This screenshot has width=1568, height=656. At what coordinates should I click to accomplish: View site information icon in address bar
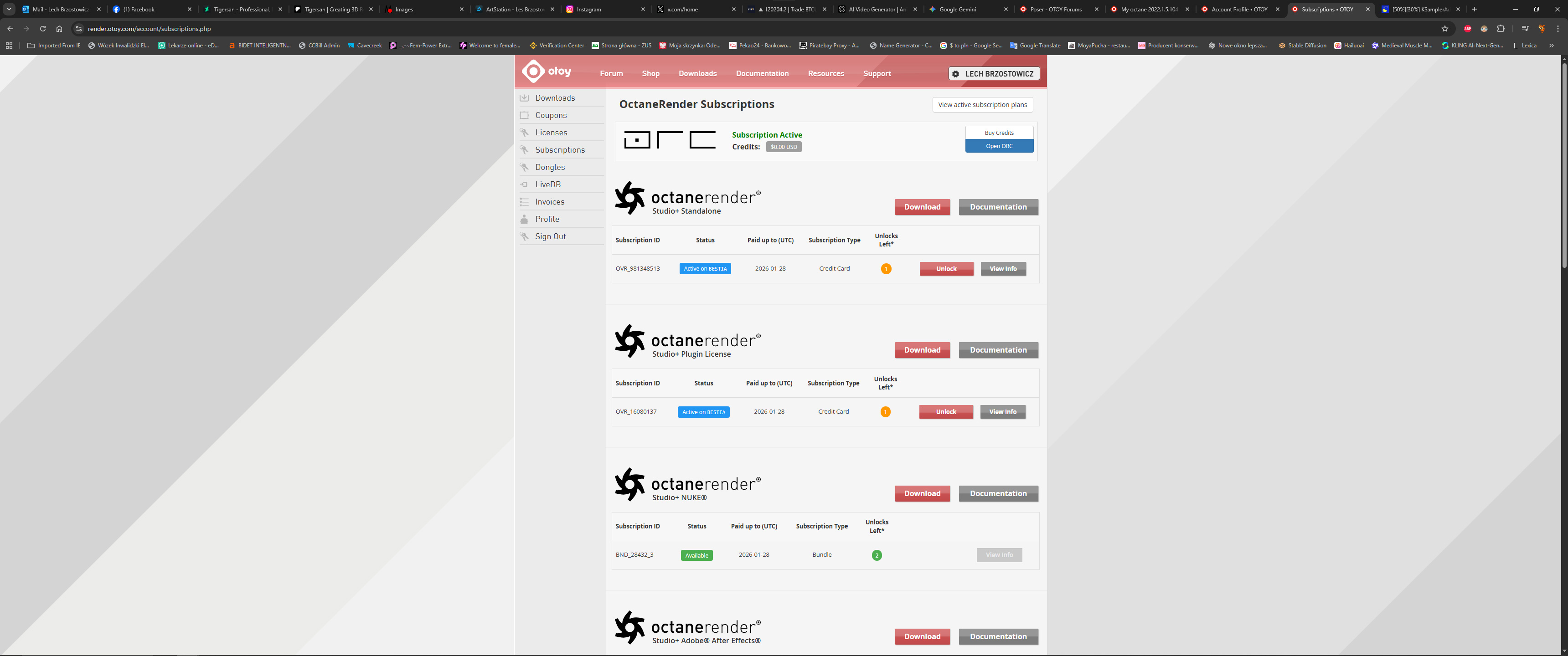point(78,29)
